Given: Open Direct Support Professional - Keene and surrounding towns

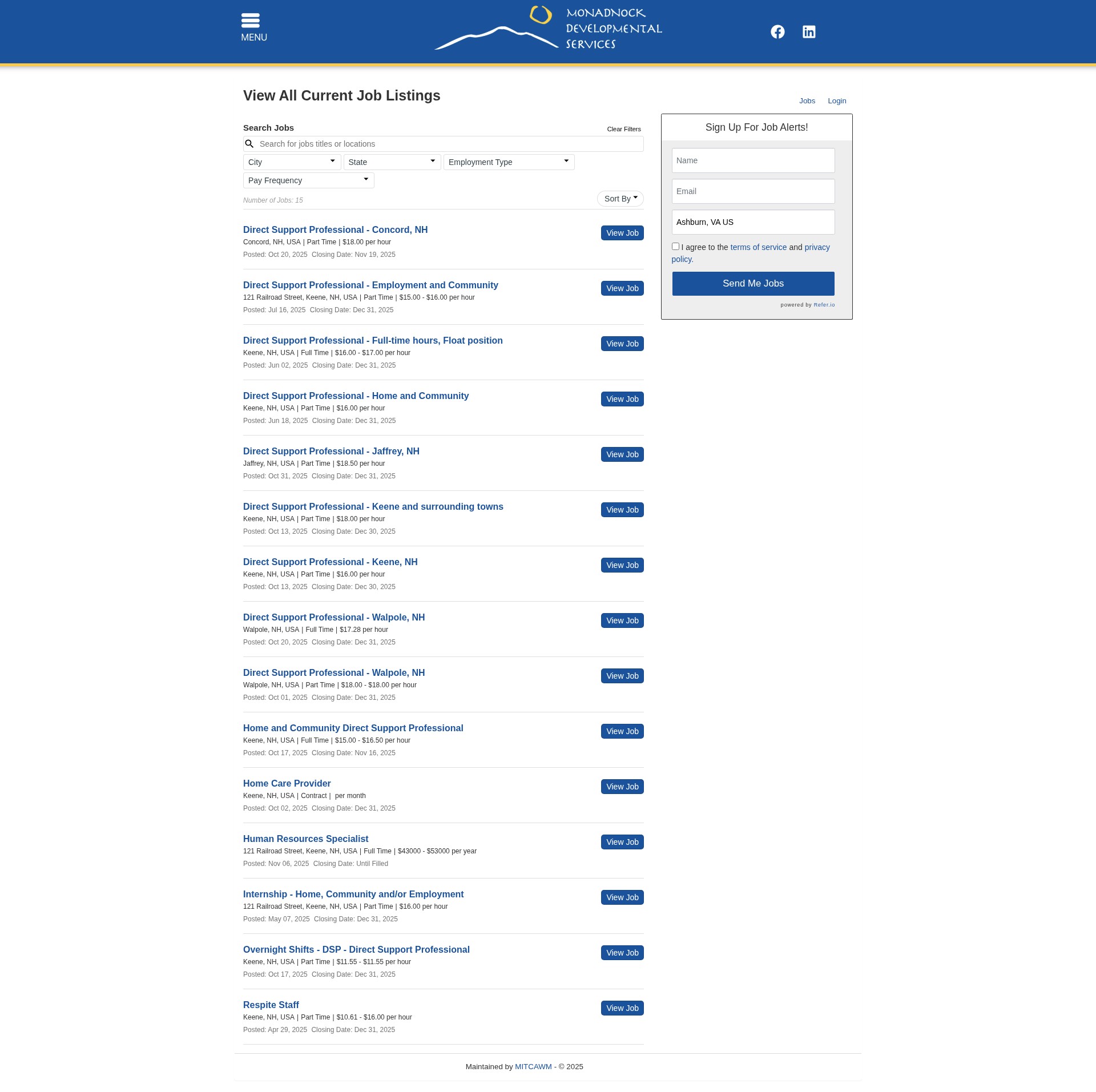Looking at the screenshot, I should click(x=373, y=506).
